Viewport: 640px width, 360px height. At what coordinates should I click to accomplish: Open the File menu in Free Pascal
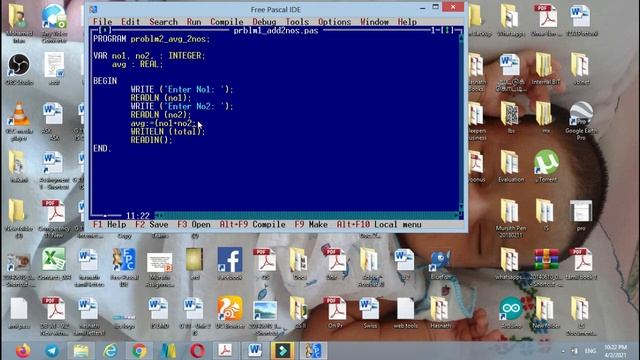pyautogui.click(x=102, y=22)
